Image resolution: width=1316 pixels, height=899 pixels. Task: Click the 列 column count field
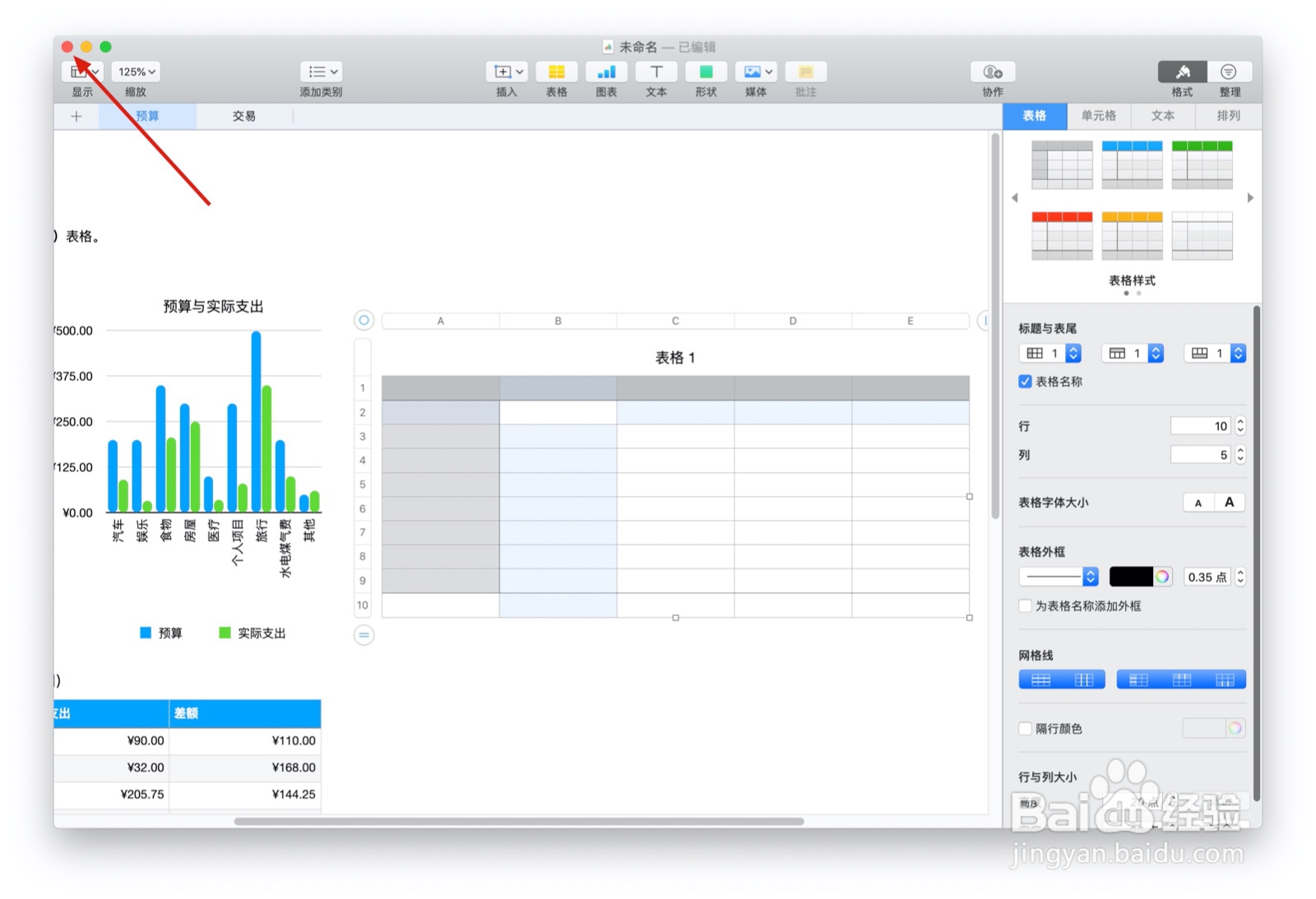pos(1201,455)
